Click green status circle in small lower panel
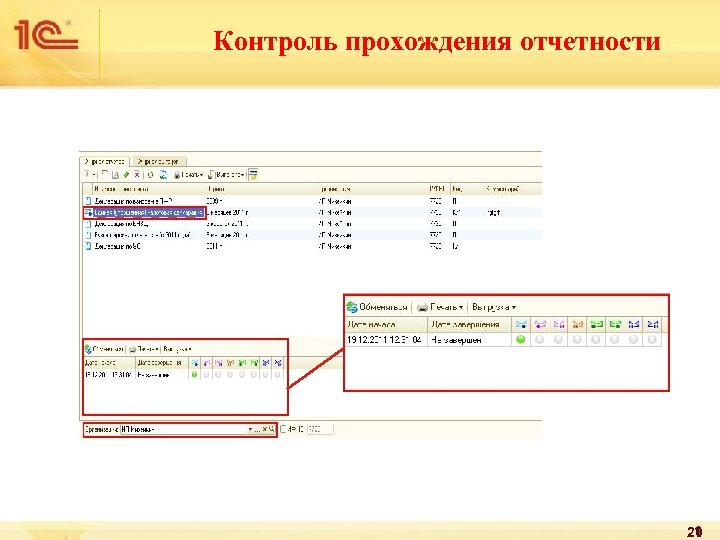The height and width of the screenshot is (540, 720). (x=194, y=375)
